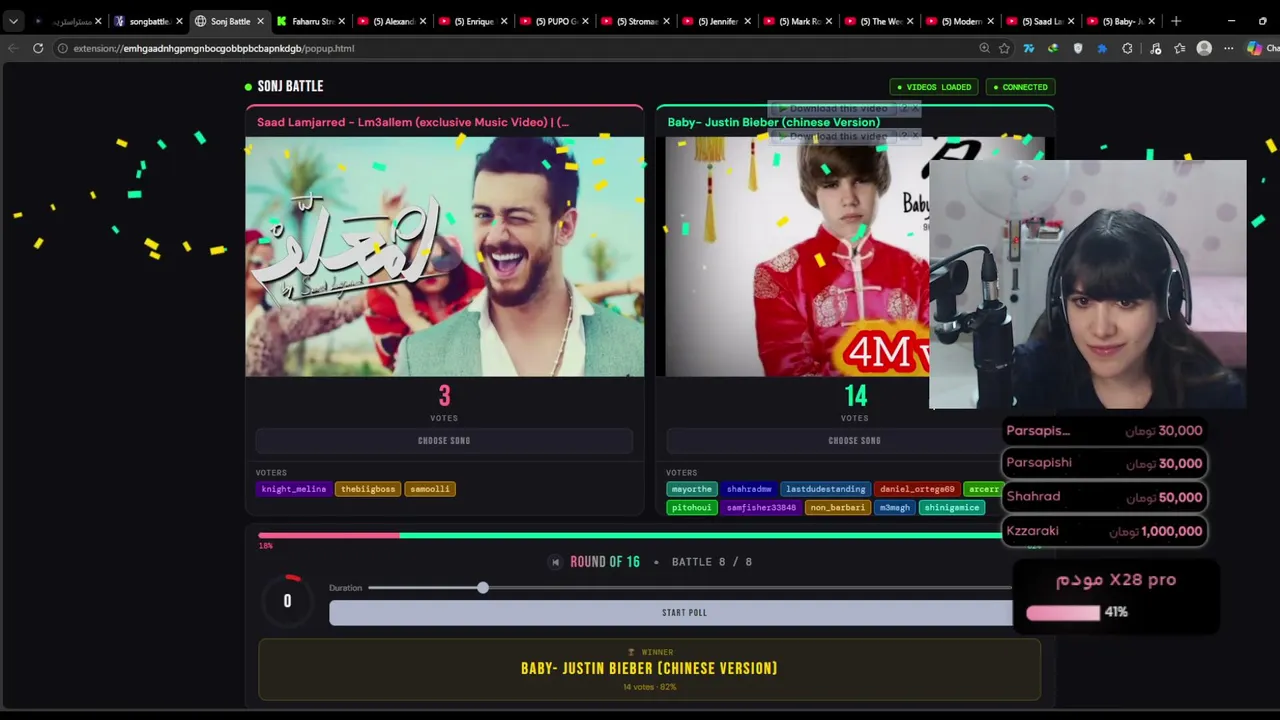Click the Connected status badge
The image size is (1280, 720).
[x=1020, y=87]
